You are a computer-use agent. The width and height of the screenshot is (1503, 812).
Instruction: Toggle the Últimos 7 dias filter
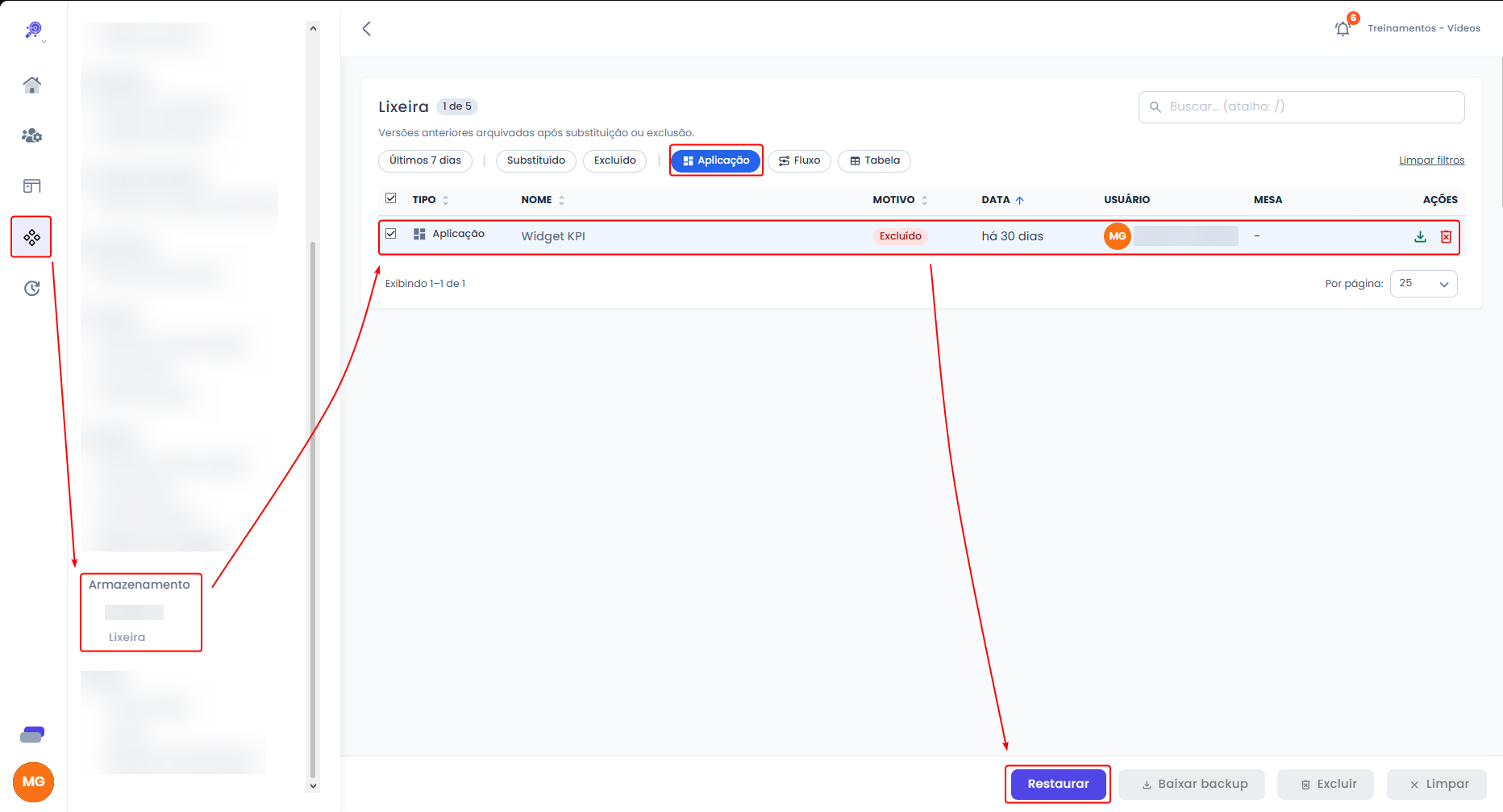click(425, 160)
